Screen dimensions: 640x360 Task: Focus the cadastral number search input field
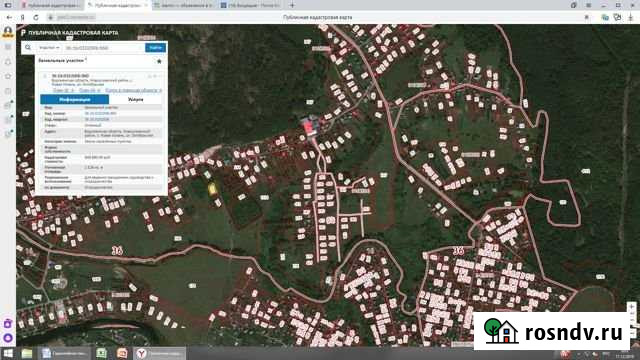(x=104, y=48)
